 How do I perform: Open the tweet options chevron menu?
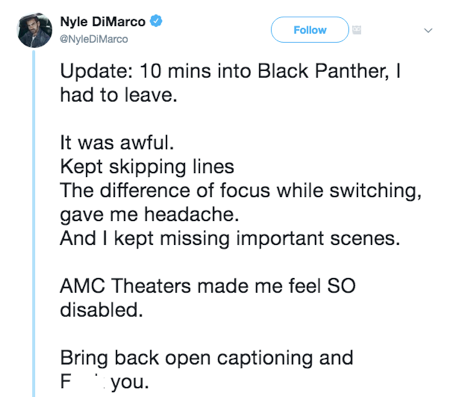coord(428,30)
